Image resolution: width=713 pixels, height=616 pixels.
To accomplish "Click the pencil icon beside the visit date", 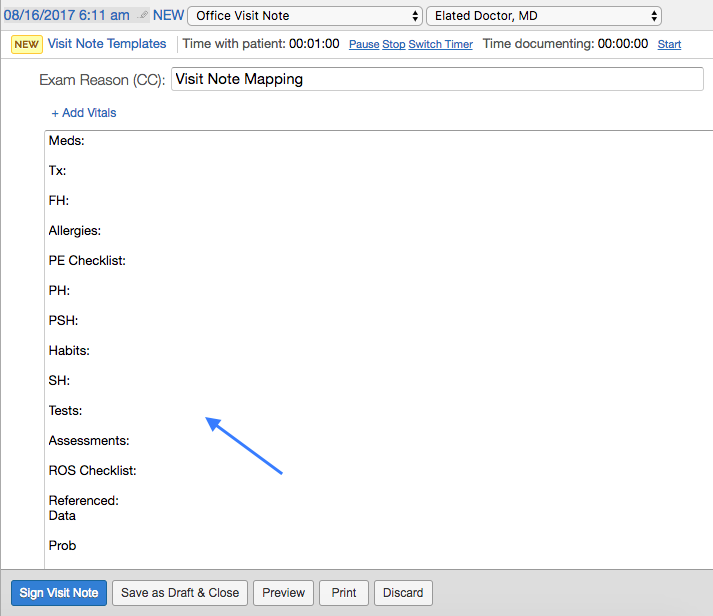I will pyautogui.click(x=143, y=16).
